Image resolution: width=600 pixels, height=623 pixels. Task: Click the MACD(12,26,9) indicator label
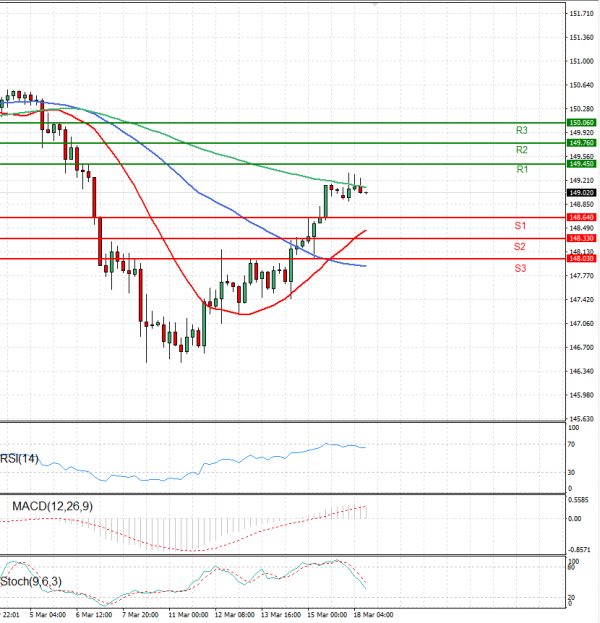pyautogui.click(x=52, y=506)
